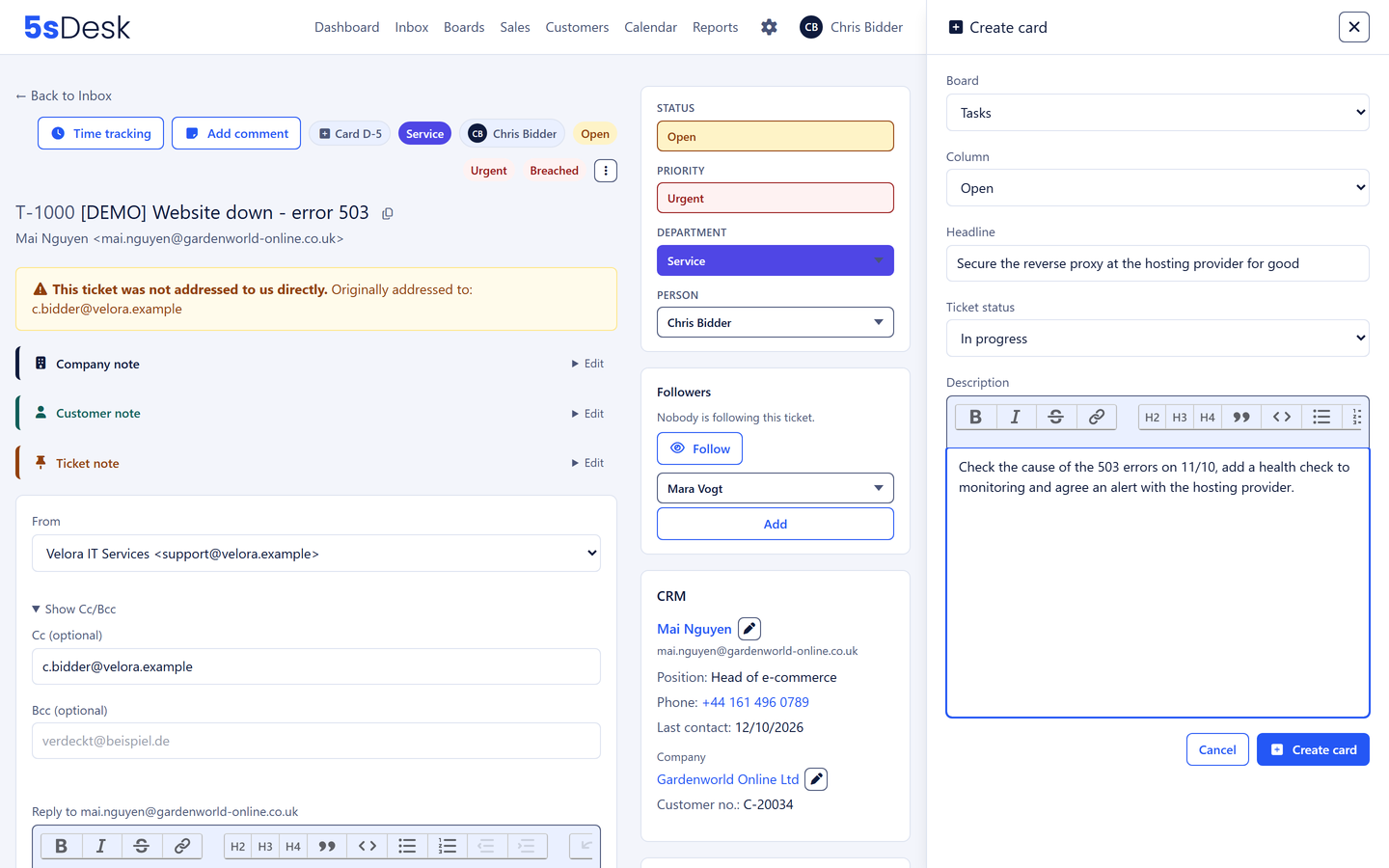Screen dimensions: 1389x868
Task: Cancel the card creation
Action: tap(1217, 749)
